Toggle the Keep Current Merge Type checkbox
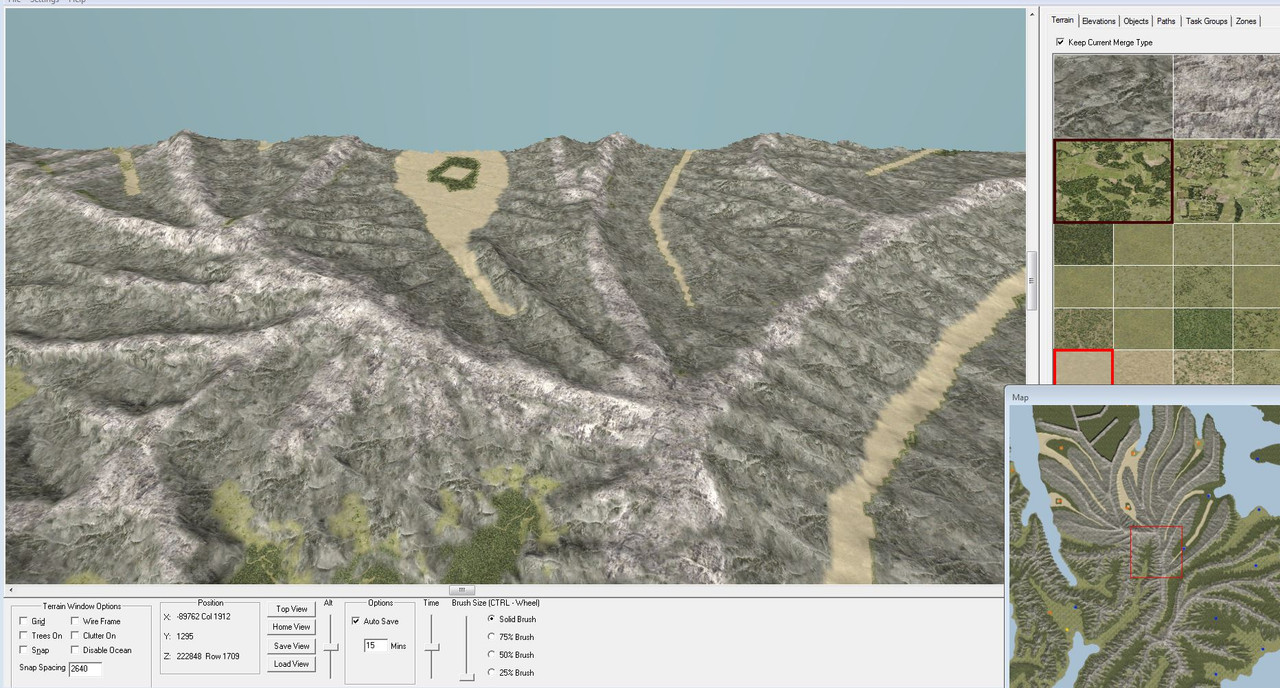The height and width of the screenshot is (688, 1280). pos(1060,42)
